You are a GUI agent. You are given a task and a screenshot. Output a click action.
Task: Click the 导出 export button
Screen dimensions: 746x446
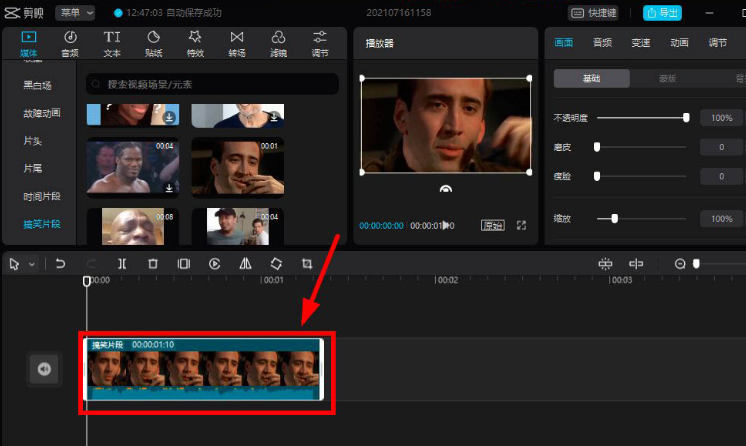[663, 13]
